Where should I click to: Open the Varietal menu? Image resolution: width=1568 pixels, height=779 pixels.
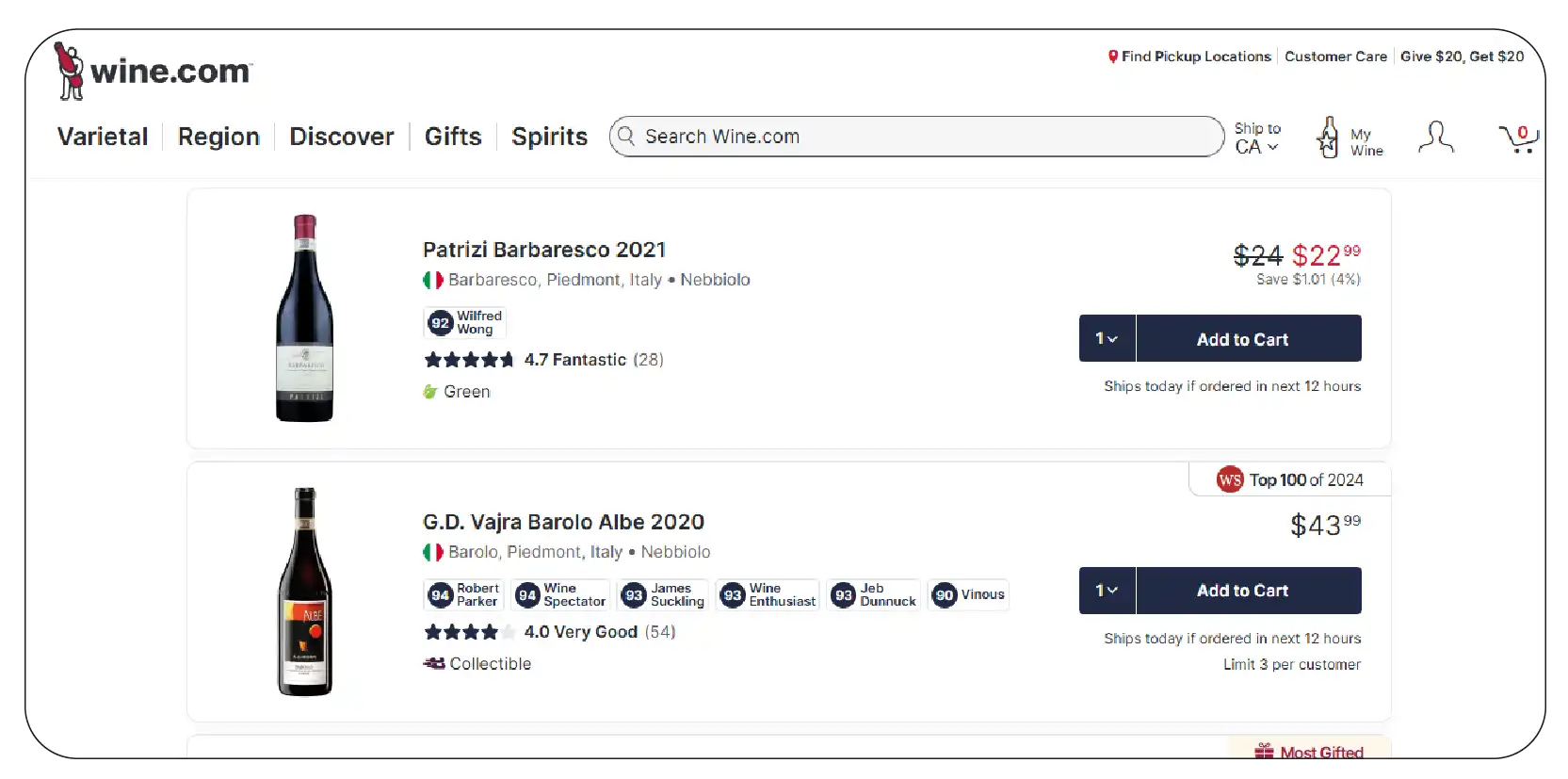tap(103, 137)
